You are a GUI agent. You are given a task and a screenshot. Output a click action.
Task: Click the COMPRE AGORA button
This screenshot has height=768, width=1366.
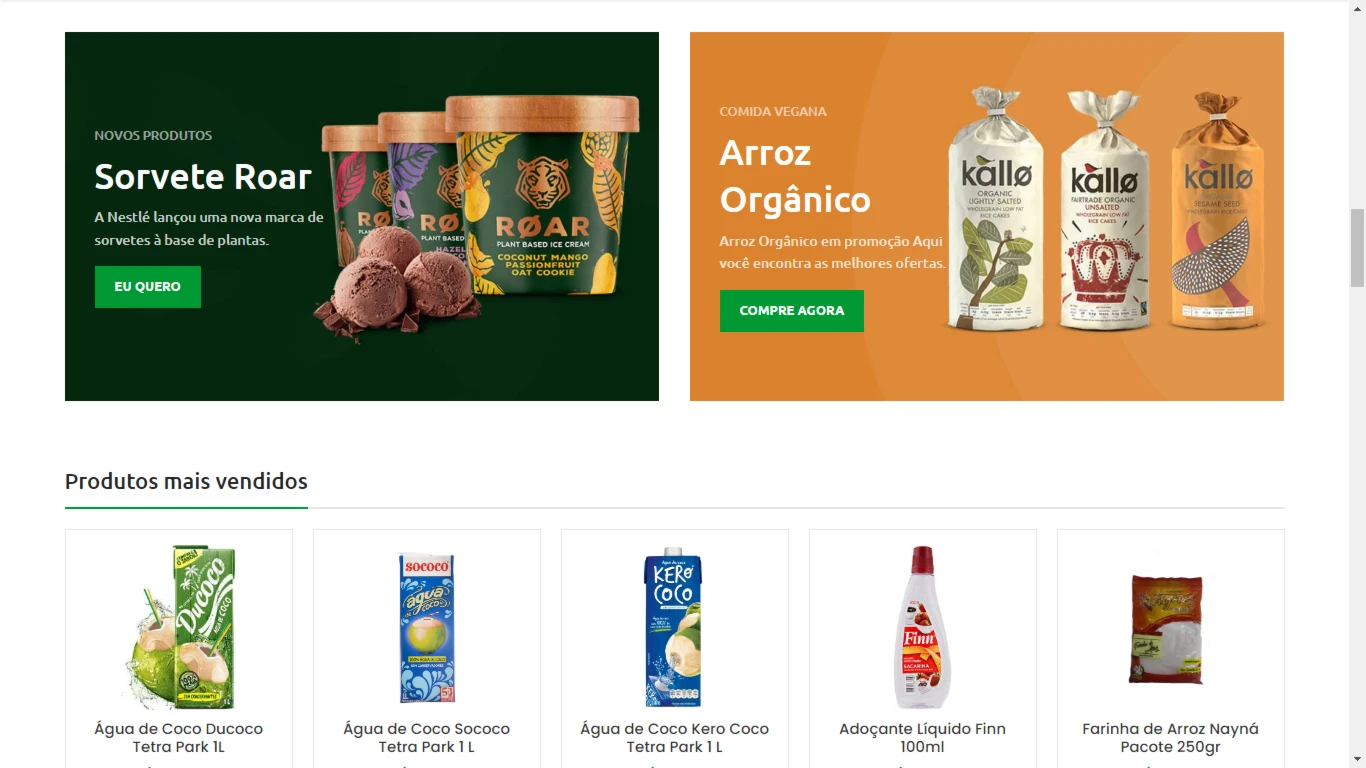792,311
